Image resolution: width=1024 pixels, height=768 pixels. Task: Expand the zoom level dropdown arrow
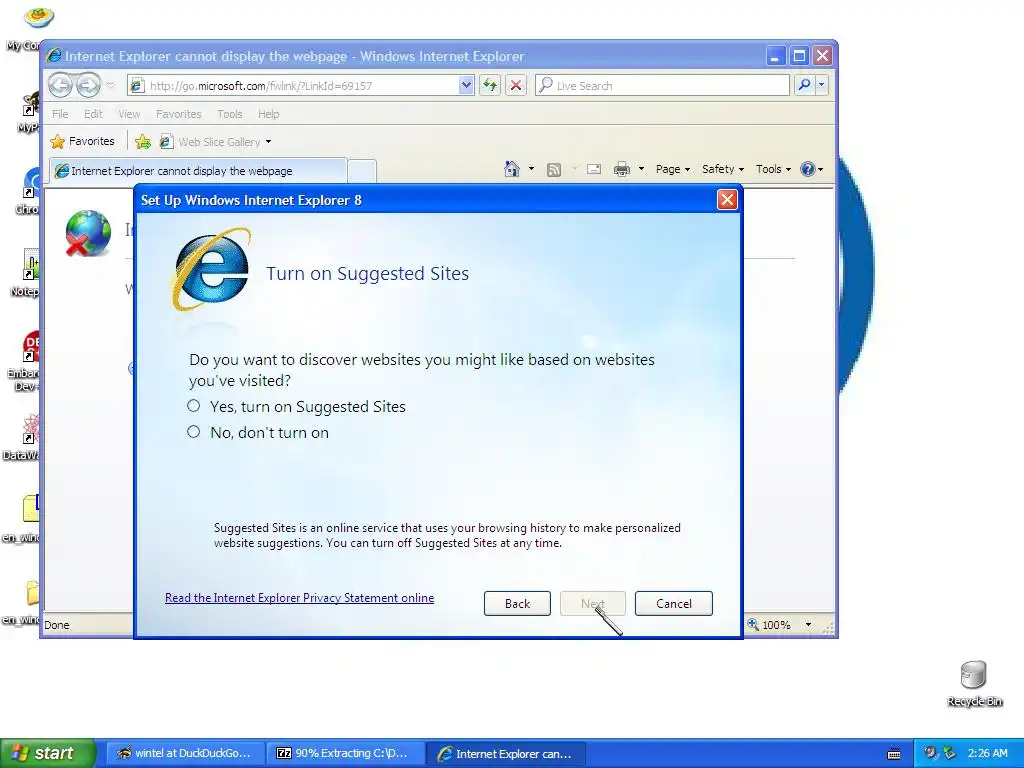[x=808, y=625]
